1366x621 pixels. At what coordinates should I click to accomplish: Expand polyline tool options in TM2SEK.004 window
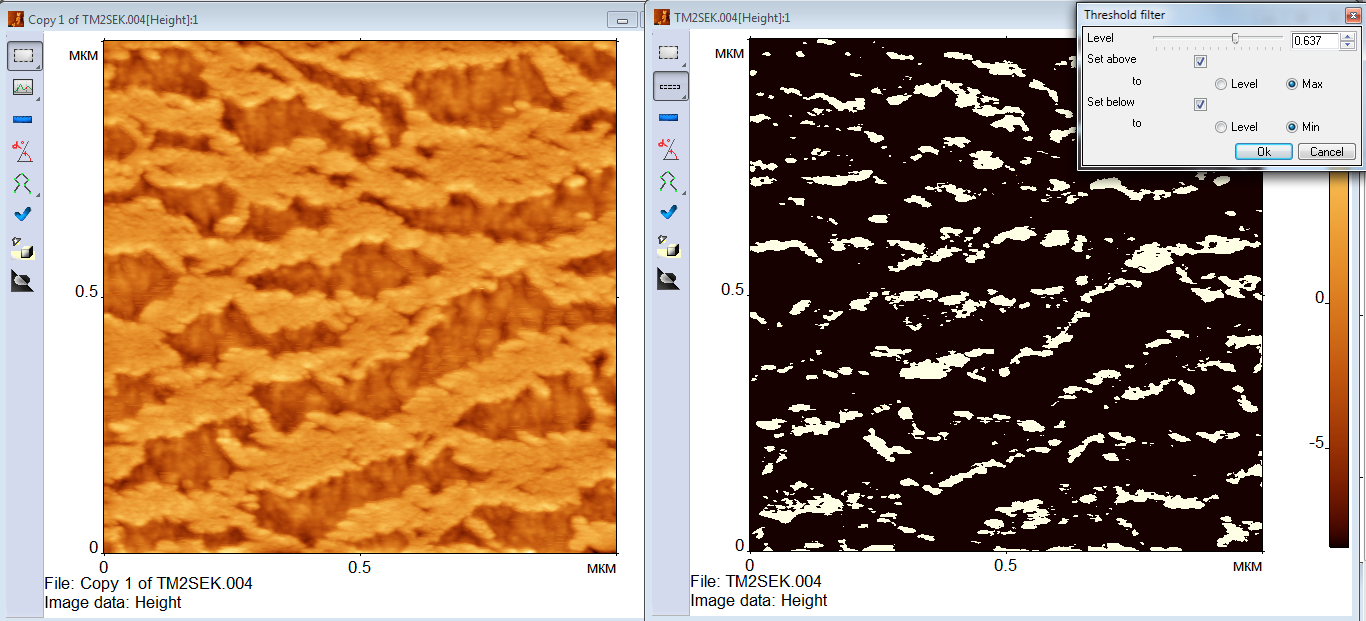click(x=684, y=193)
